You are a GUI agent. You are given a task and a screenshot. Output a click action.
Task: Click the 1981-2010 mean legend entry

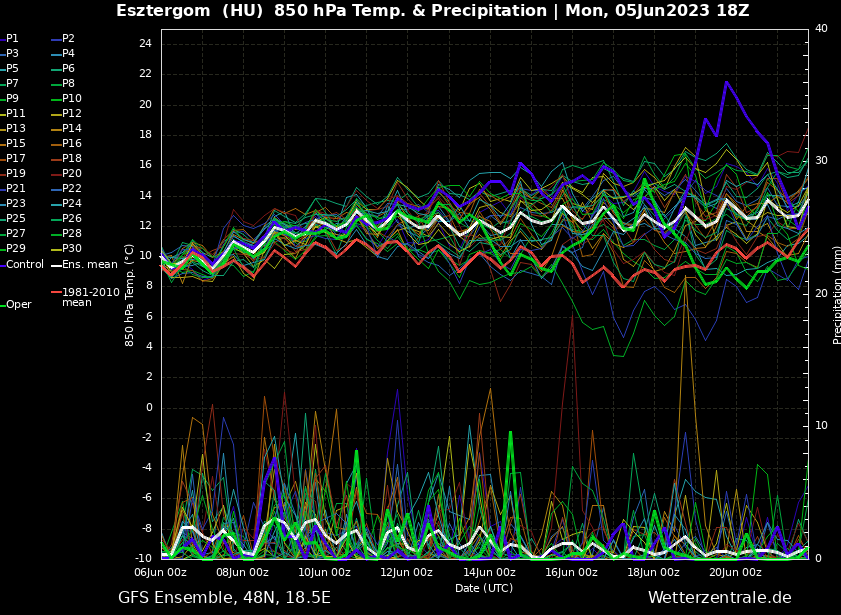[x=90, y=297]
